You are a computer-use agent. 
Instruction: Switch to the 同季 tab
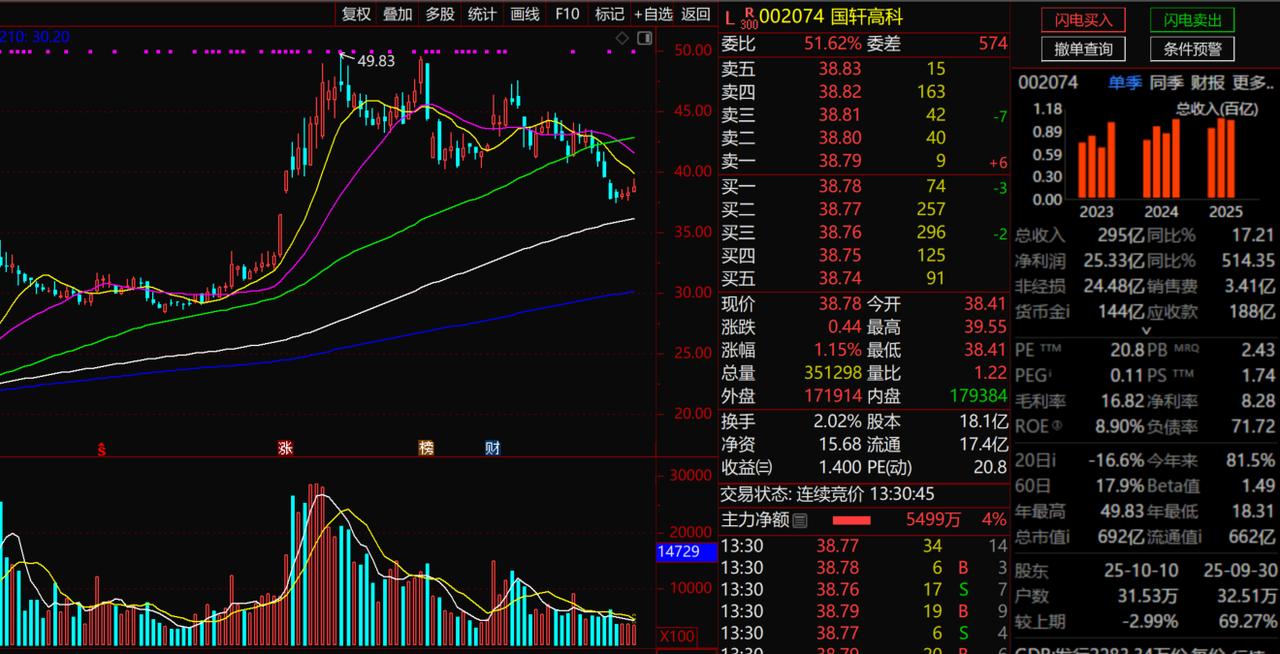pos(1166,82)
